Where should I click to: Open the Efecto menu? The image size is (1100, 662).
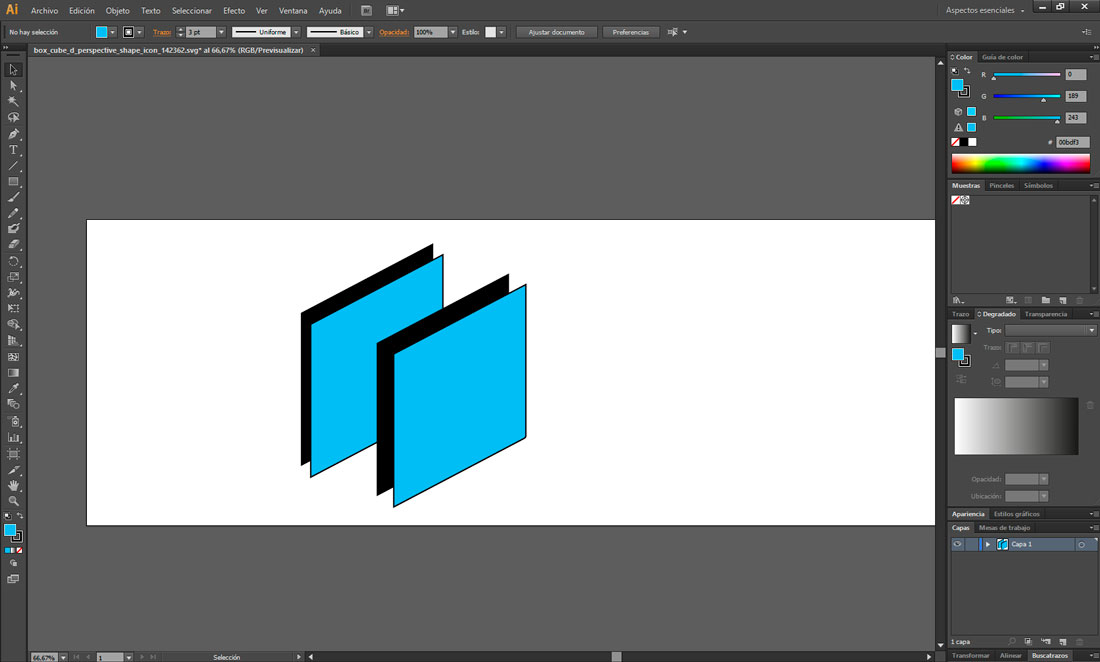234,10
